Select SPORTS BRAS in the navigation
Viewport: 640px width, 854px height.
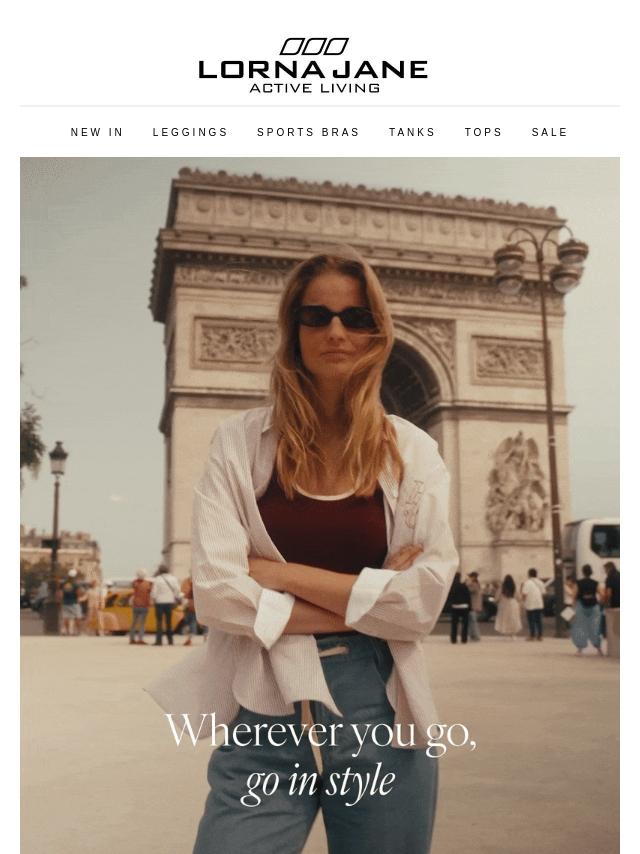pyautogui.click(x=308, y=132)
